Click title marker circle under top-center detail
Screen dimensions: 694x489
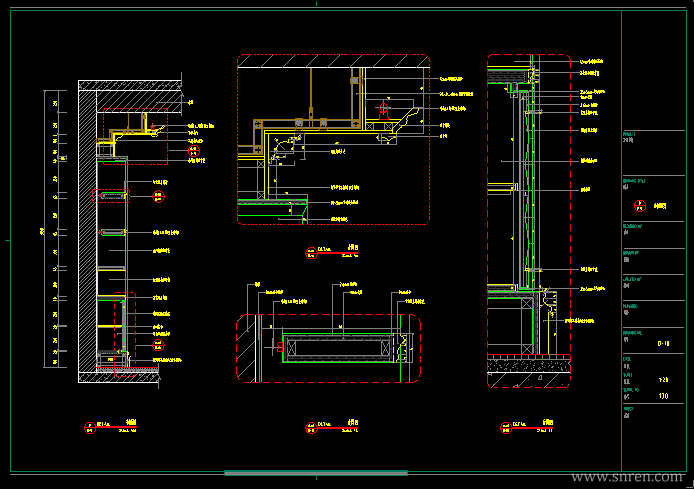click(x=311, y=253)
